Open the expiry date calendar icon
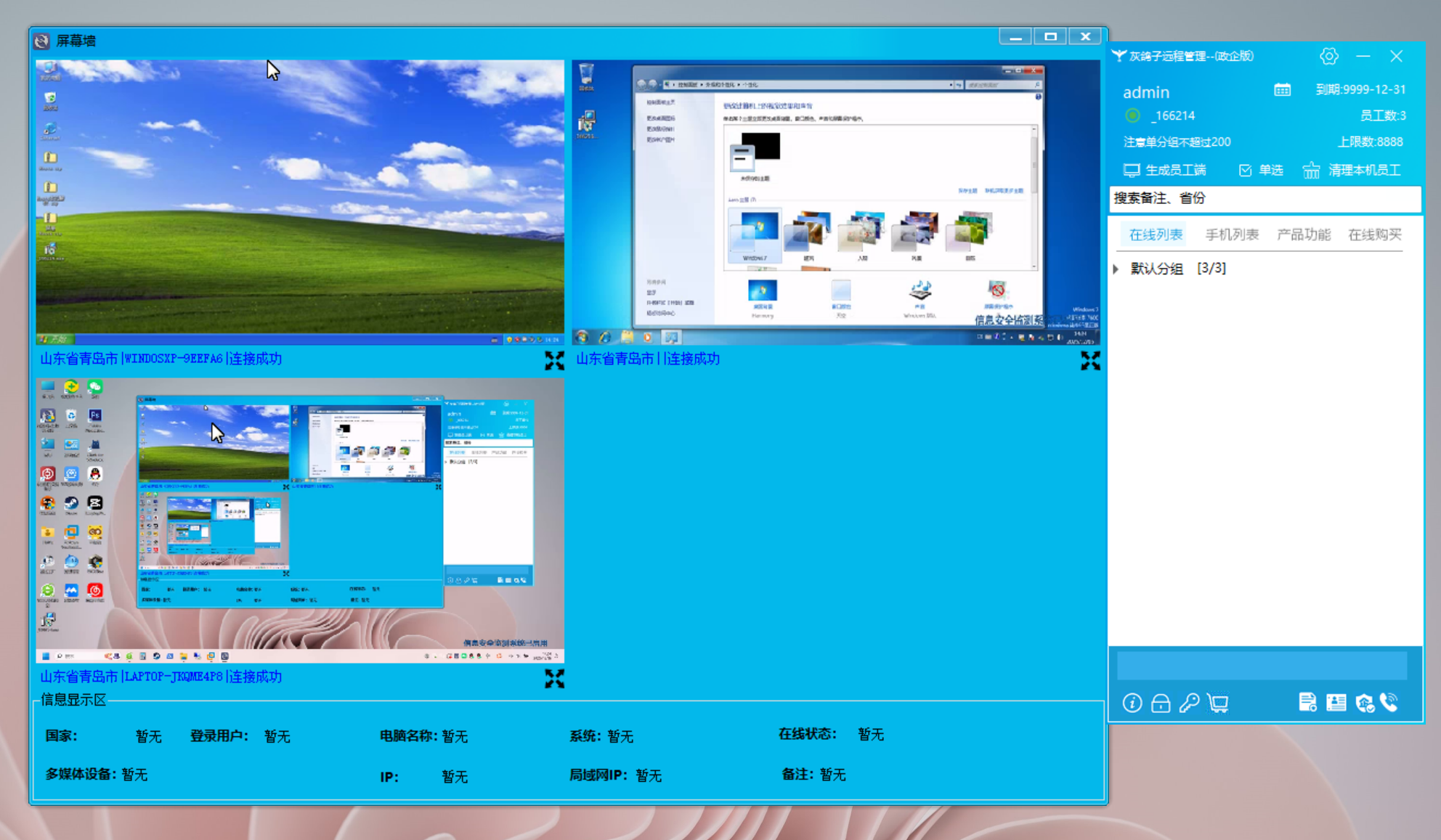 pyautogui.click(x=1282, y=89)
